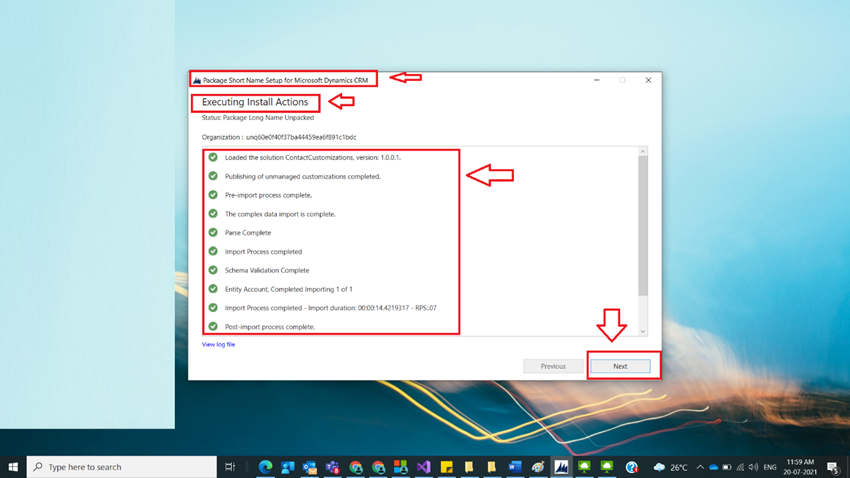850x478 pixels.
Task: Click the Next button
Action: pyautogui.click(x=620, y=366)
